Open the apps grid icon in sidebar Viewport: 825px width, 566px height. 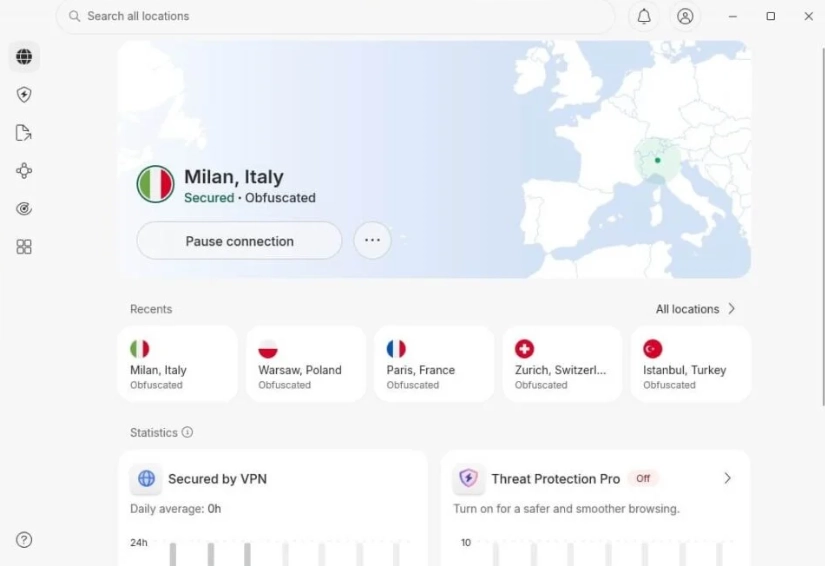[x=24, y=247]
